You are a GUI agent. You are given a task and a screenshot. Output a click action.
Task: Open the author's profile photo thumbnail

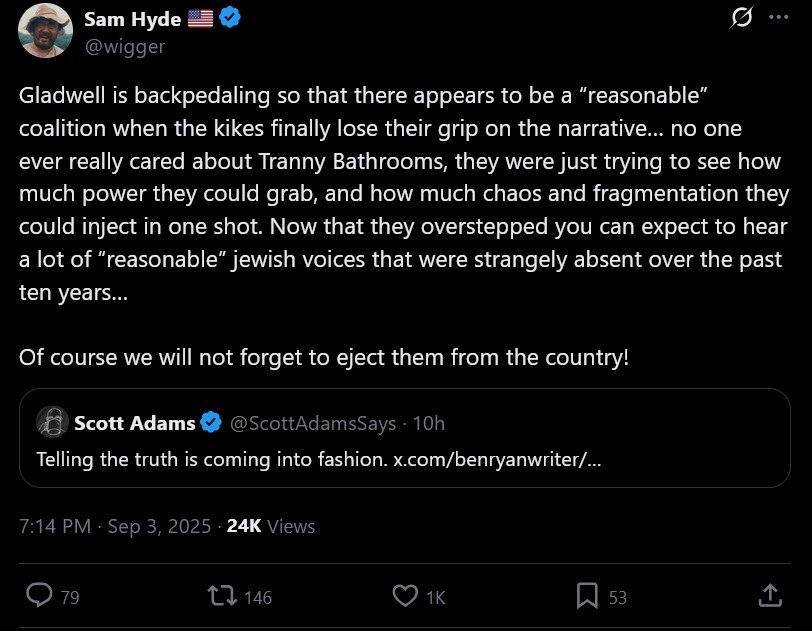pos(45,31)
